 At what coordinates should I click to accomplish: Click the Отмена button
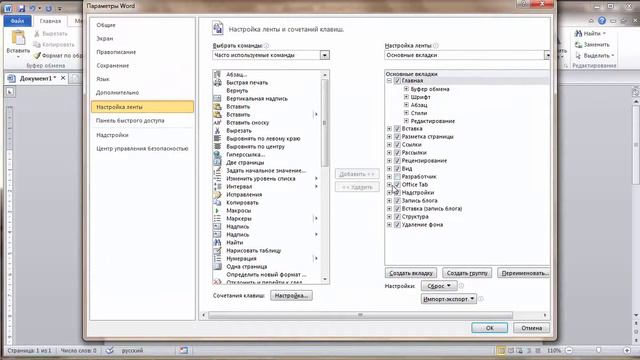click(x=531, y=328)
